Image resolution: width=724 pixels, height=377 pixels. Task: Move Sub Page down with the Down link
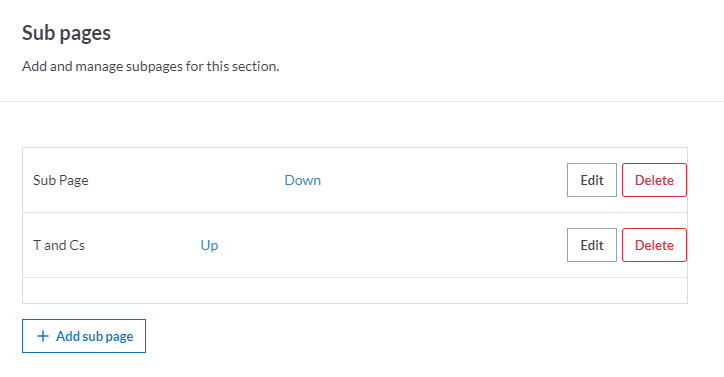point(302,180)
